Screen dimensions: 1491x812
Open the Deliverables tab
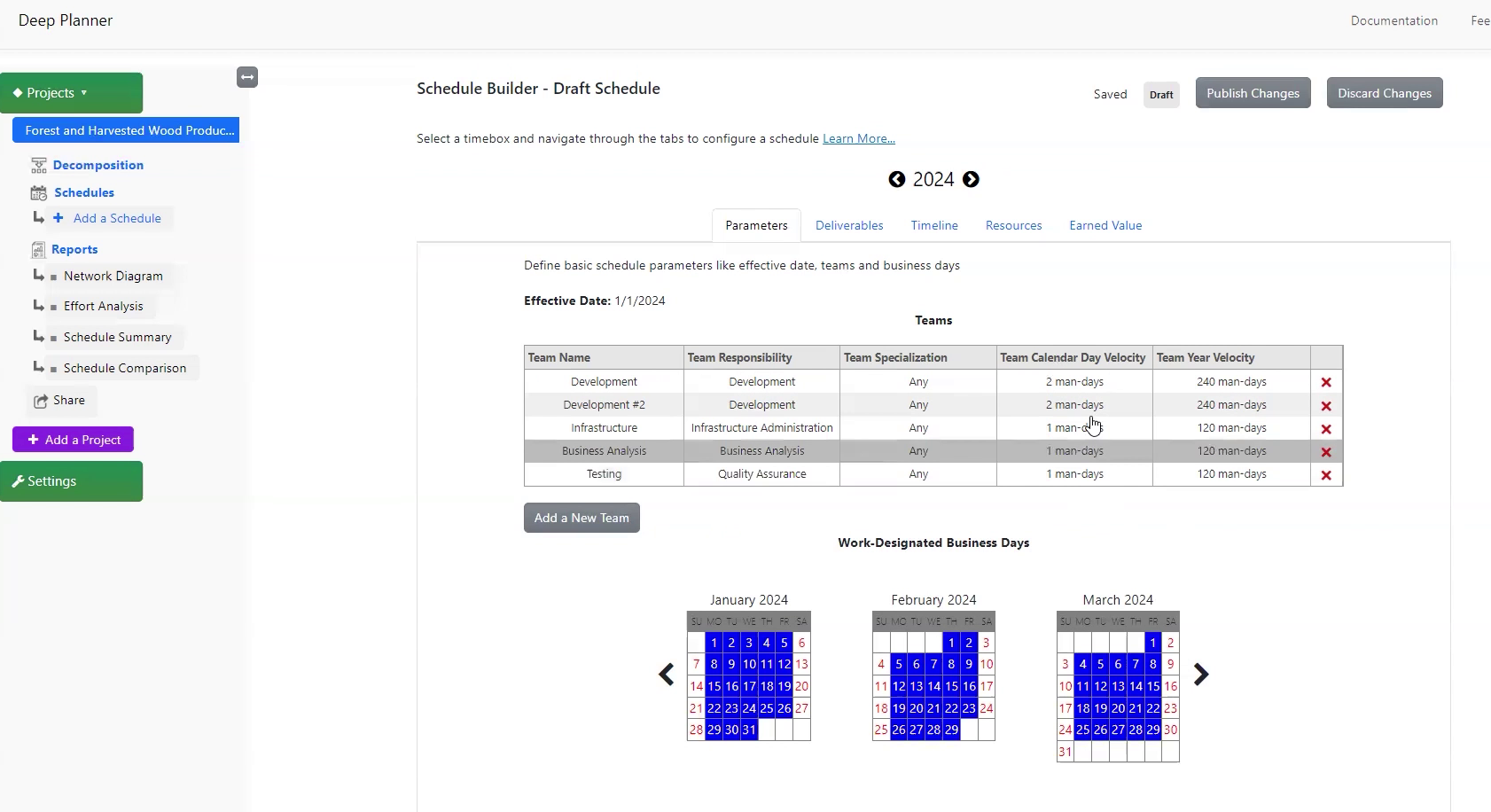click(849, 225)
